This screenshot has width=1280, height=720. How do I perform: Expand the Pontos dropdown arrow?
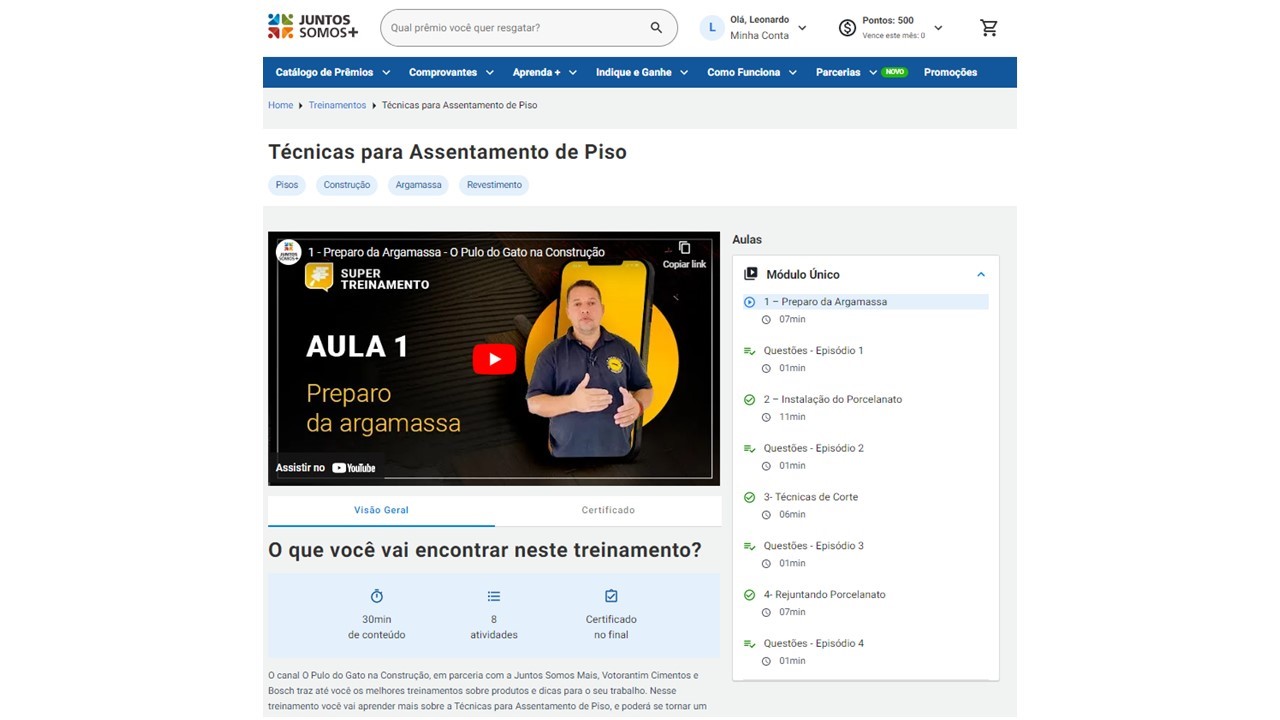pos(938,28)
